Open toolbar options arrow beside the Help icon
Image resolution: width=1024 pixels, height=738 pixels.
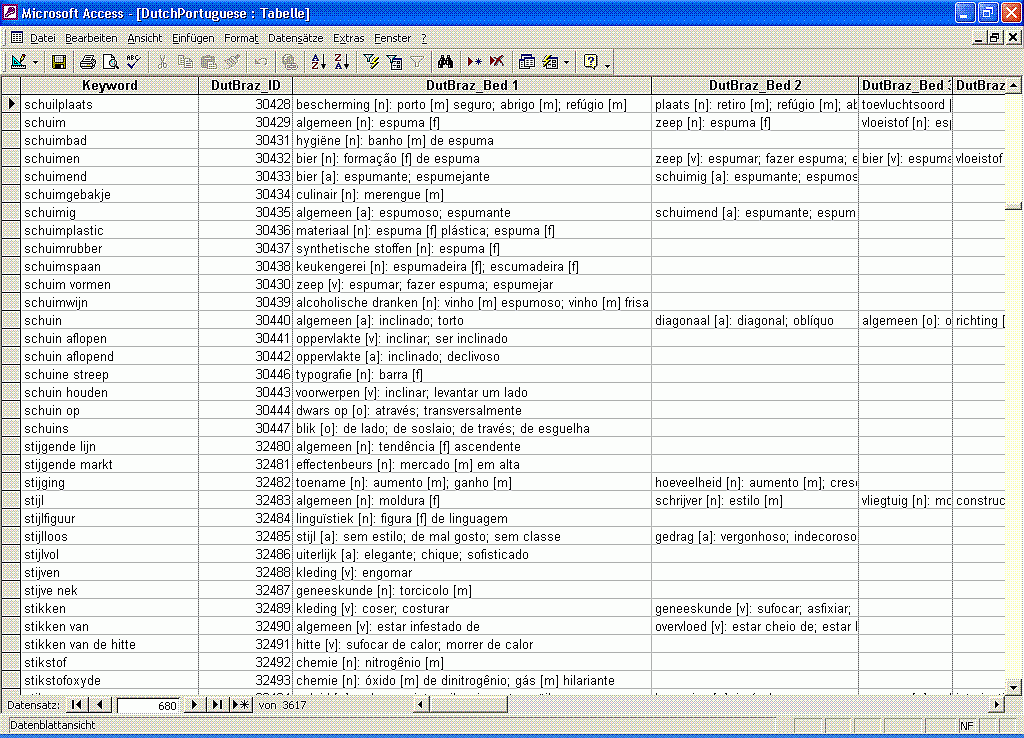(607, 65)
